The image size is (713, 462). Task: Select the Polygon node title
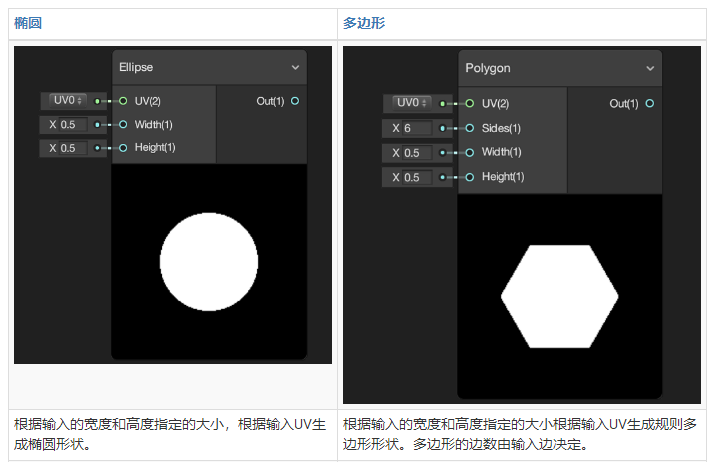tap(487, 68)
